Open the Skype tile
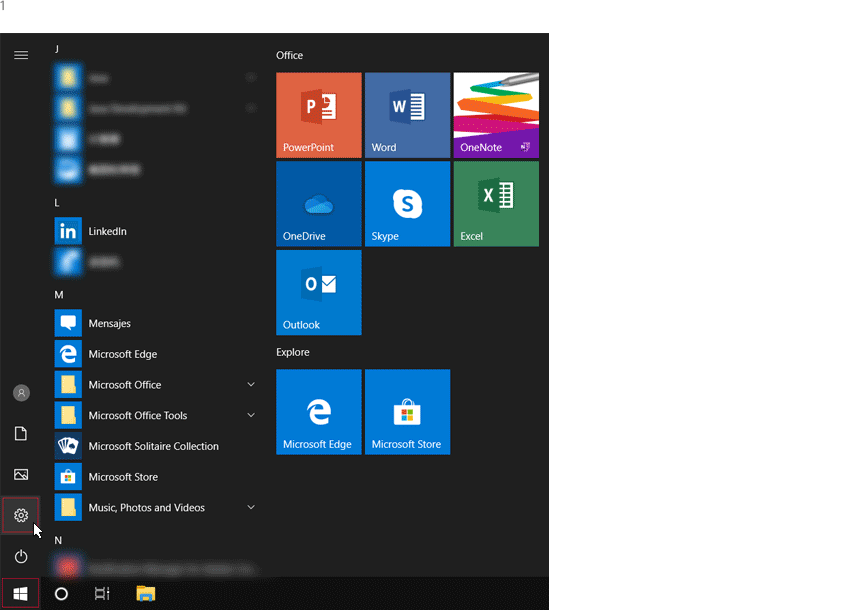The height and width of the screenshot is (616, 848). pyautogui.click(x=407, y=204)
